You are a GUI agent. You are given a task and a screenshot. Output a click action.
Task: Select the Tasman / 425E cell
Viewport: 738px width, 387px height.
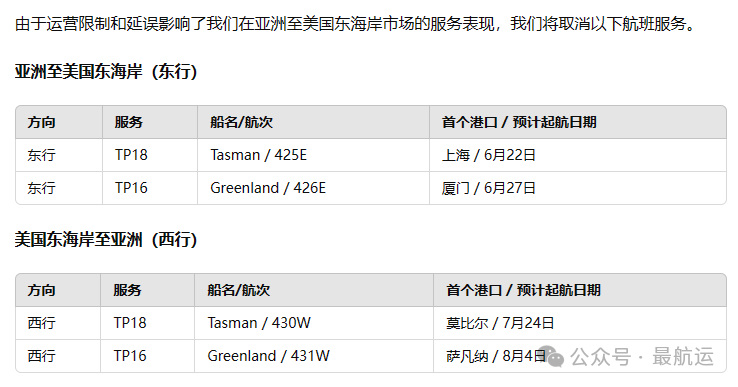pyautogui.click(x=313, y=155)
